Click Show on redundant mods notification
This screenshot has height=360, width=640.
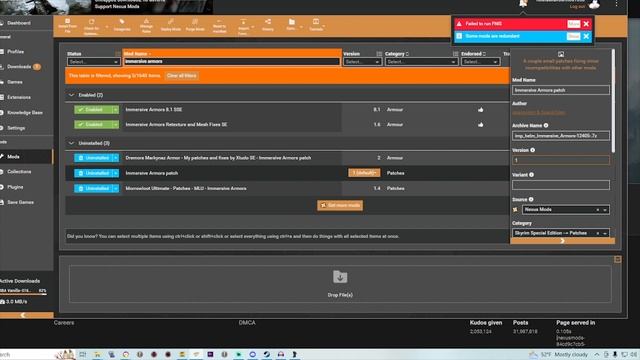[x=573, y=36]
